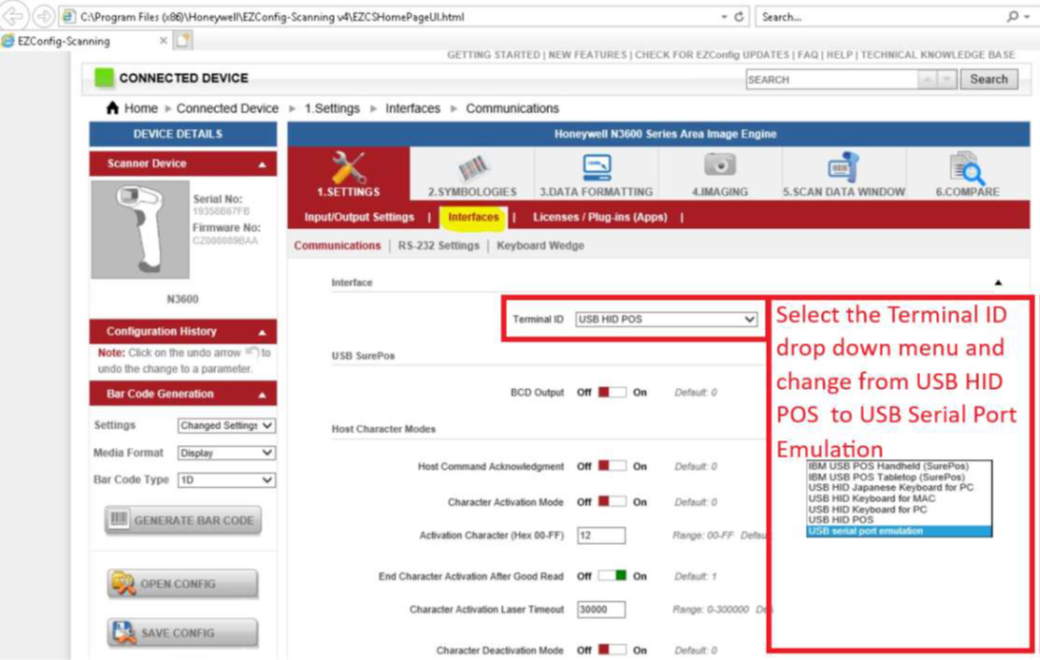1040x660 pixels.
Task: Collapse the Interface section triangle
Action: pos(998,283)
